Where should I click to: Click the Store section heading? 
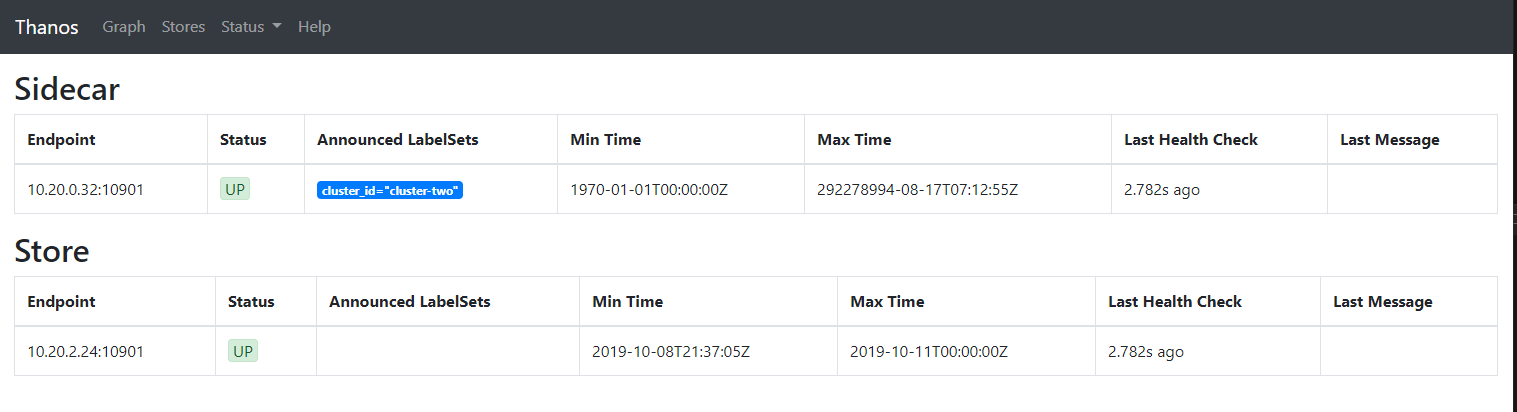tap(52, 251)
